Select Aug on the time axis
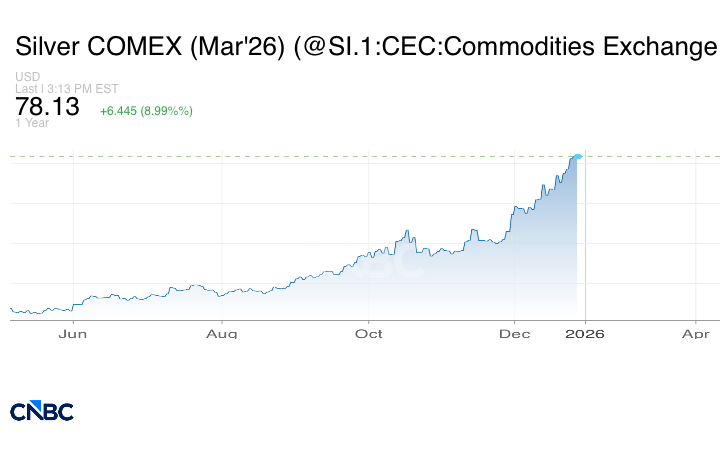 pos(222,332)
